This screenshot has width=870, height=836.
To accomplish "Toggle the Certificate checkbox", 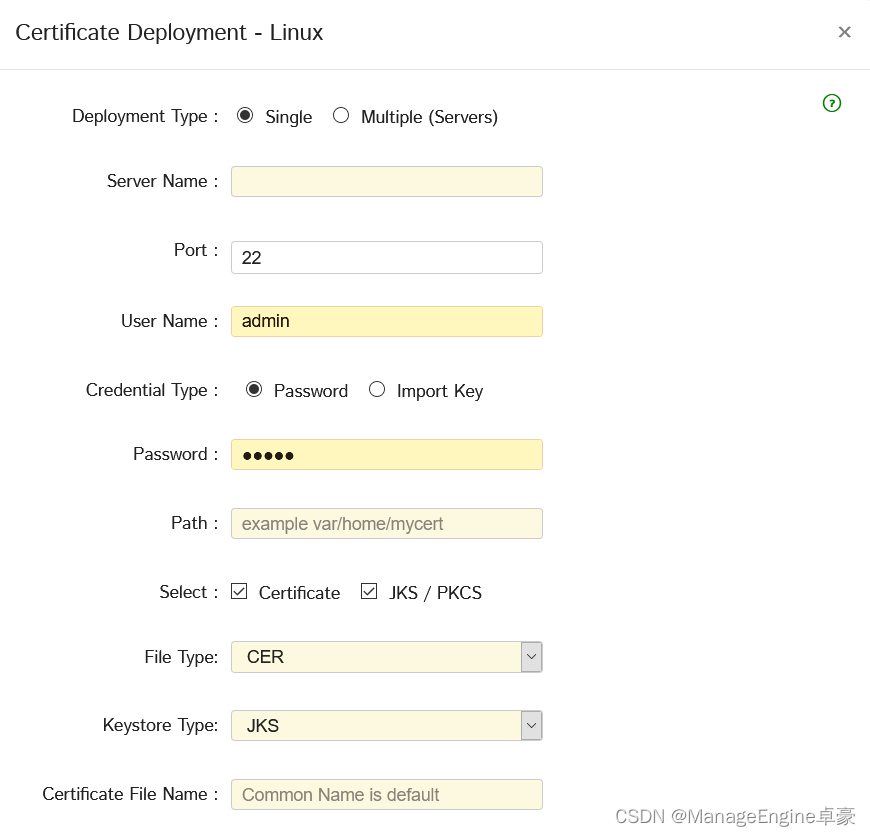I will [239, 591].
